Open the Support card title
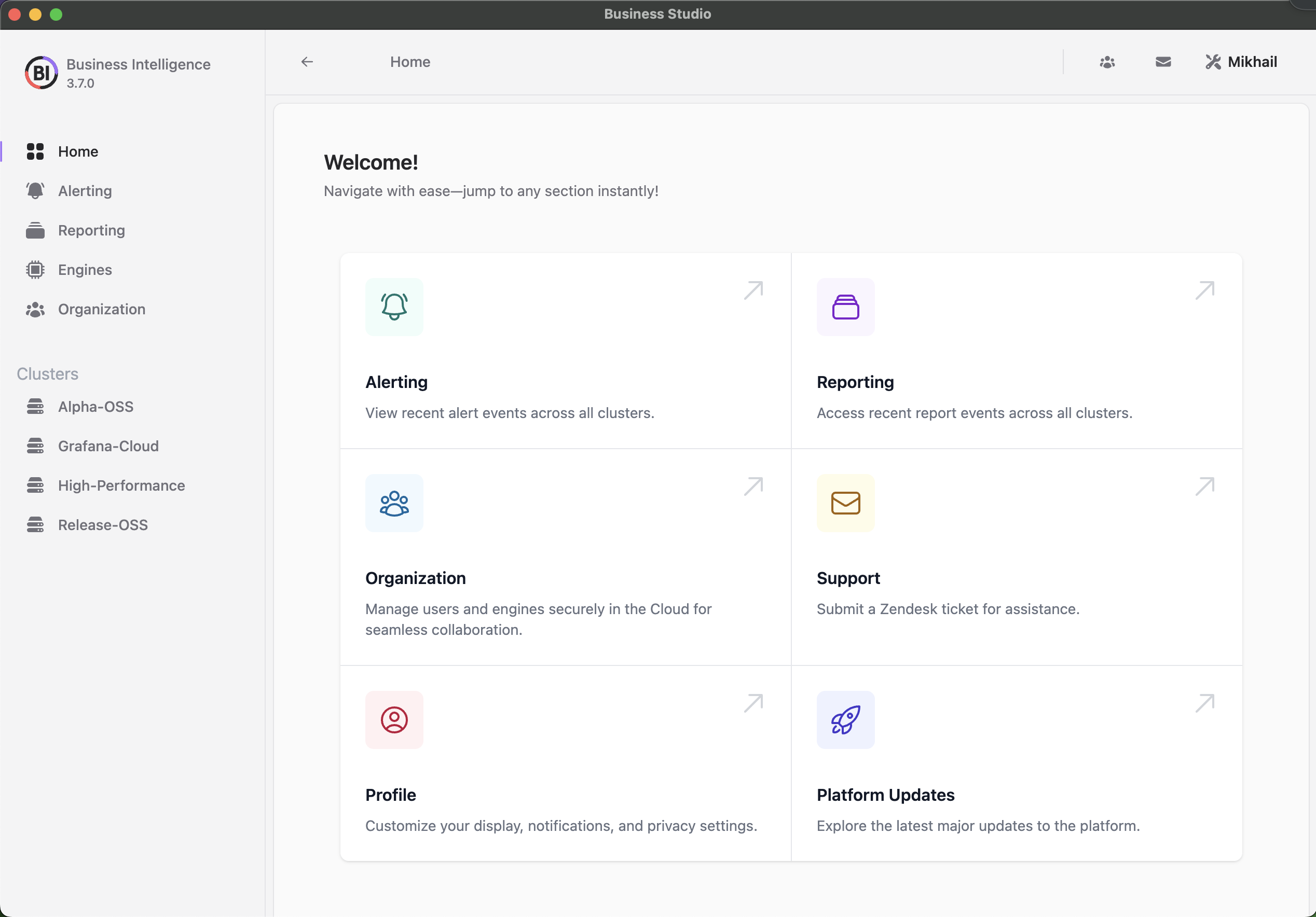This screenshot has width=1316, height=917. click(x=848, y=578)
